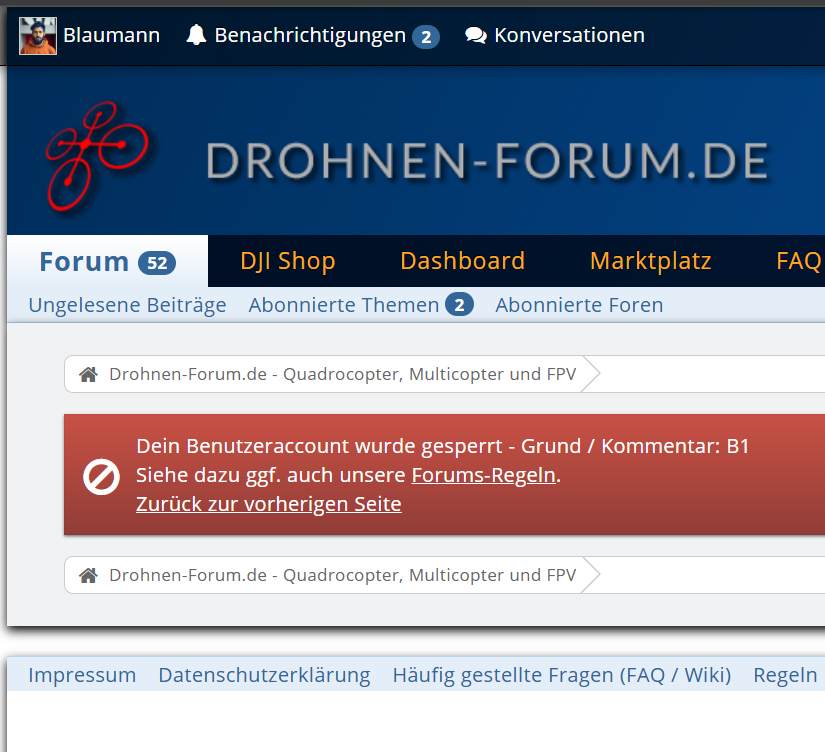Click the Abonnierte Themen badge counter
Viewport: 825px width, 752px height.
coord(459,304)
